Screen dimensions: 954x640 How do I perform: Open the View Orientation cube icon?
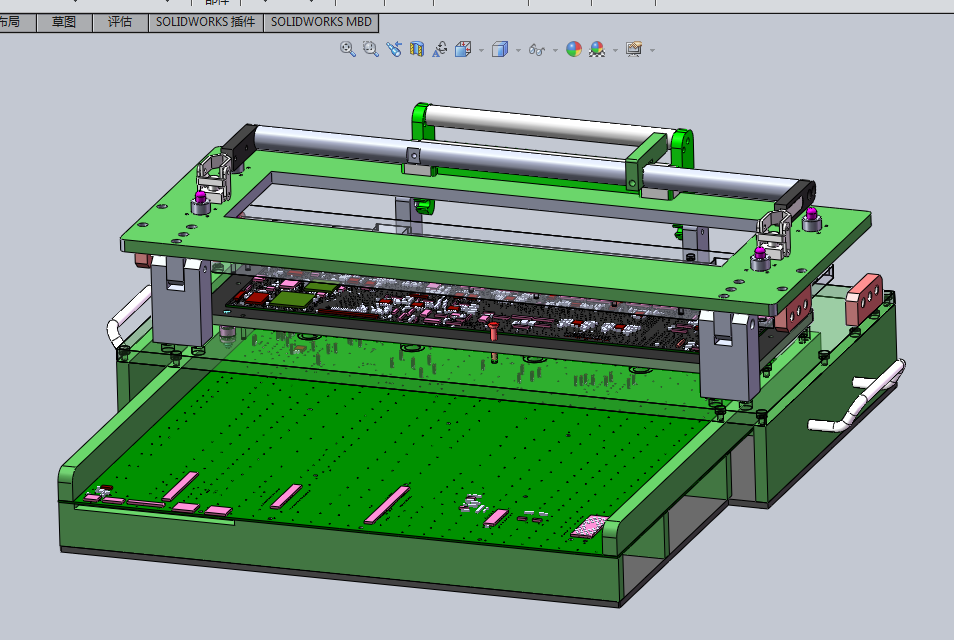tap(463, 49)
